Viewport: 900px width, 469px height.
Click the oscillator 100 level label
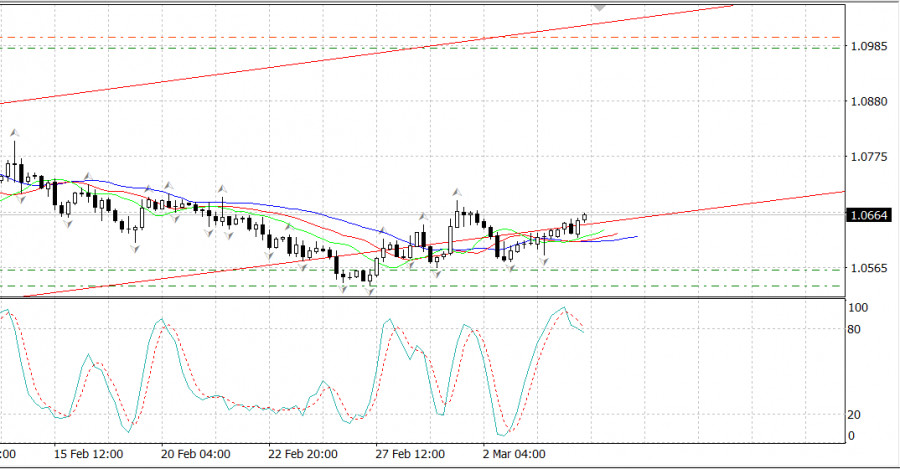tap(859, 308)
